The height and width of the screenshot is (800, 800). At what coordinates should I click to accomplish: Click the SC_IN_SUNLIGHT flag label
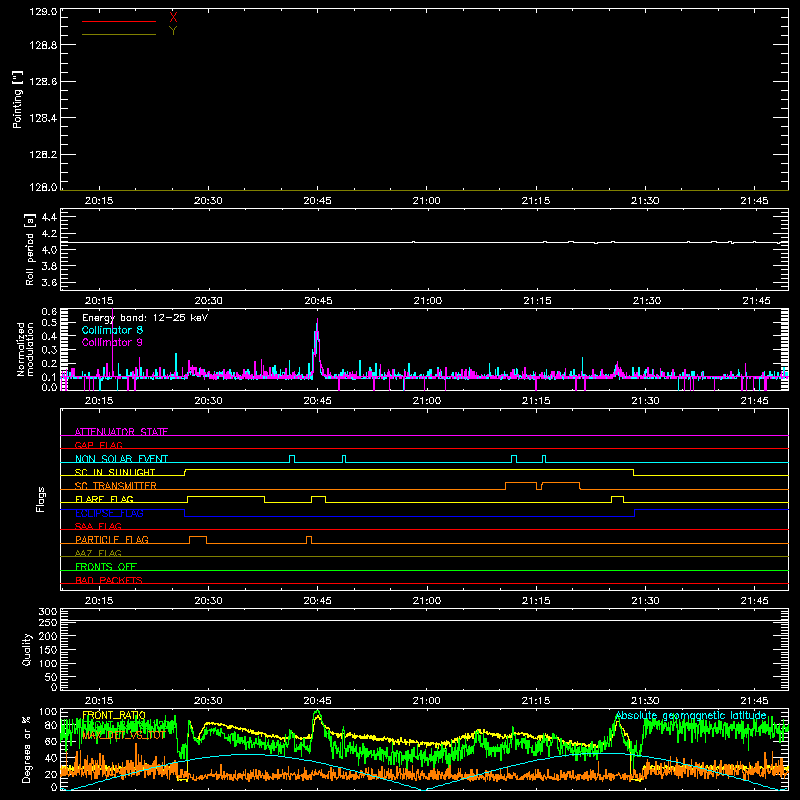pyautogui.click(x=115, y=472)
